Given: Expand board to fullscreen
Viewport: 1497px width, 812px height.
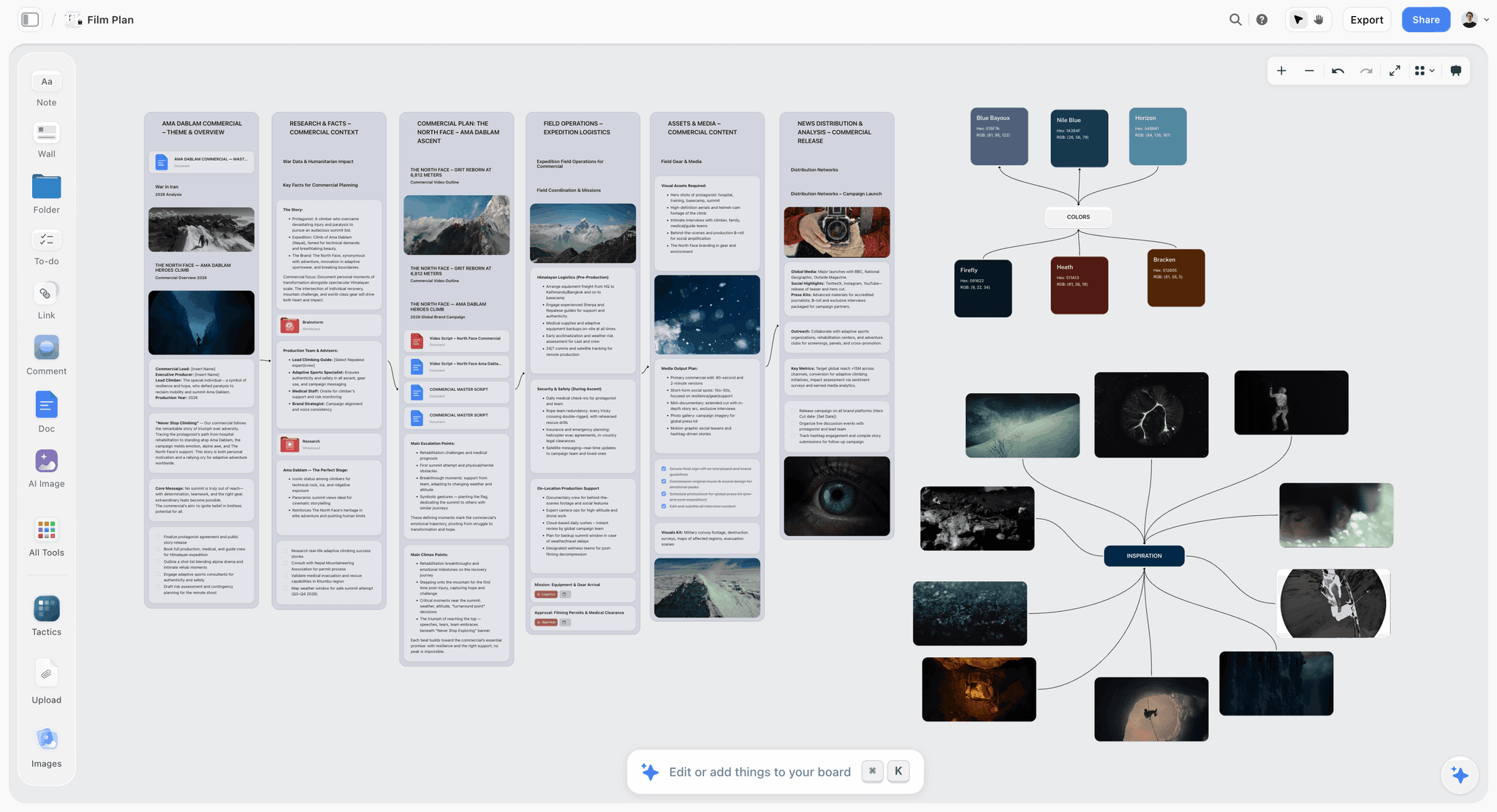Looking at the screenshot, I should click(1395, 71).
